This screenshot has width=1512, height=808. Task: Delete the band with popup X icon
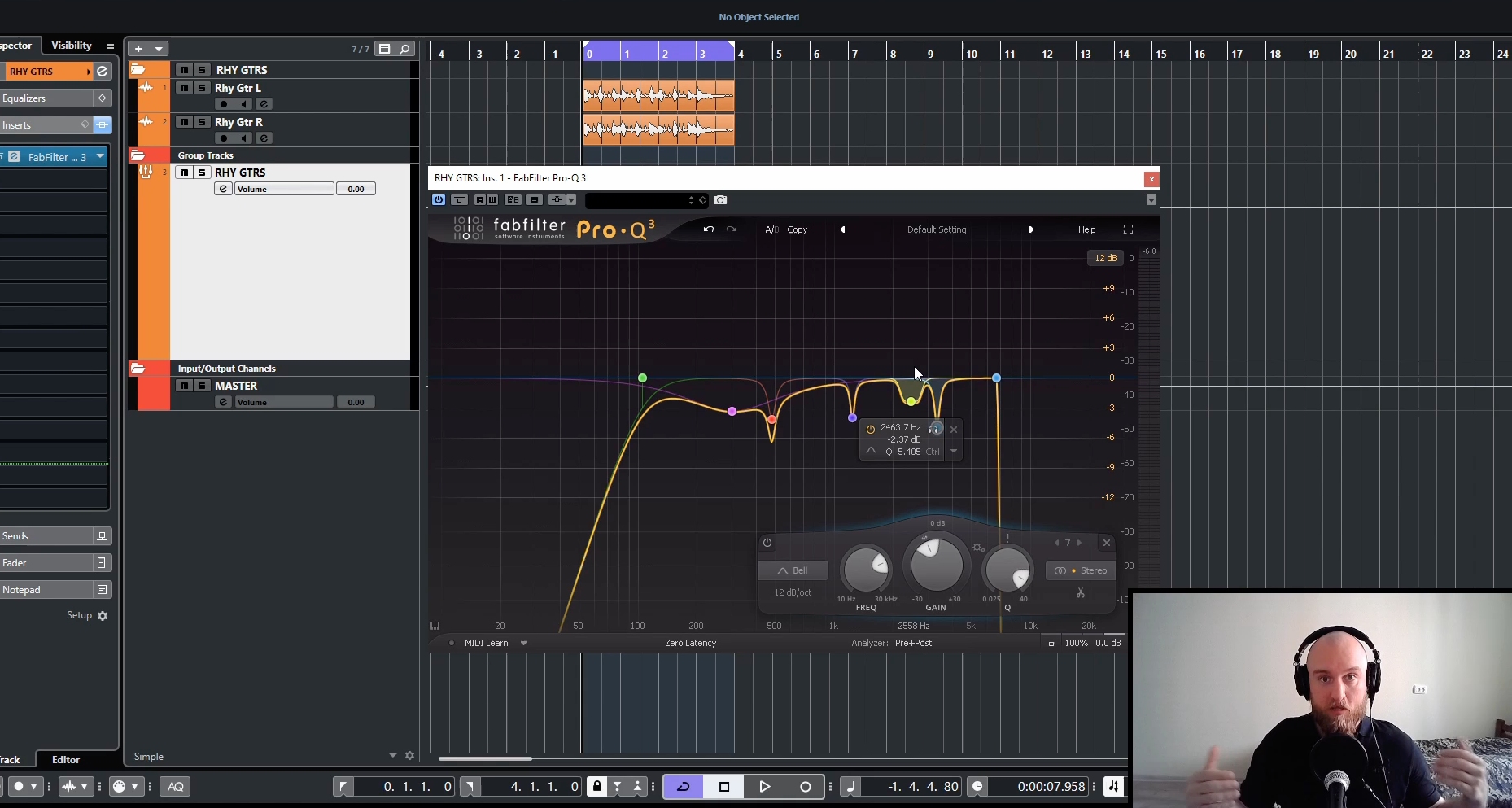click(954, 430)
